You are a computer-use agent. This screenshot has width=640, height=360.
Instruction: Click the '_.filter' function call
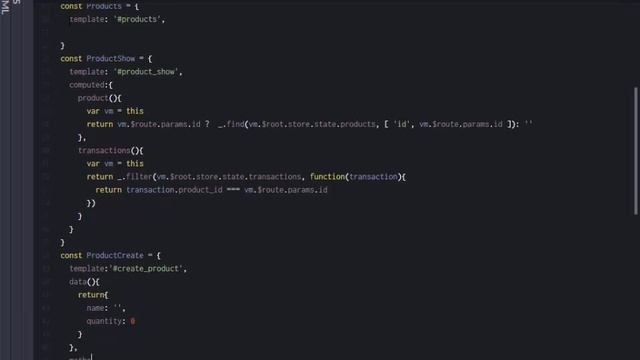click(x=135, y=177)
